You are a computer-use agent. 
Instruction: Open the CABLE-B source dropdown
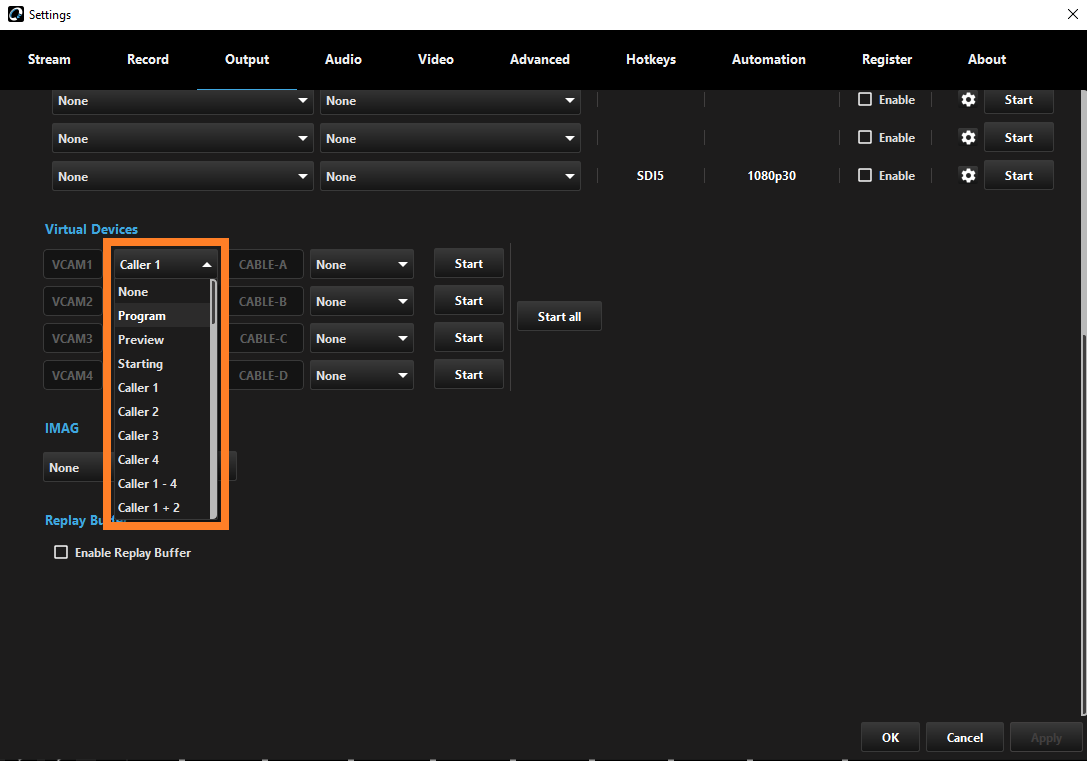pos(361,301)
